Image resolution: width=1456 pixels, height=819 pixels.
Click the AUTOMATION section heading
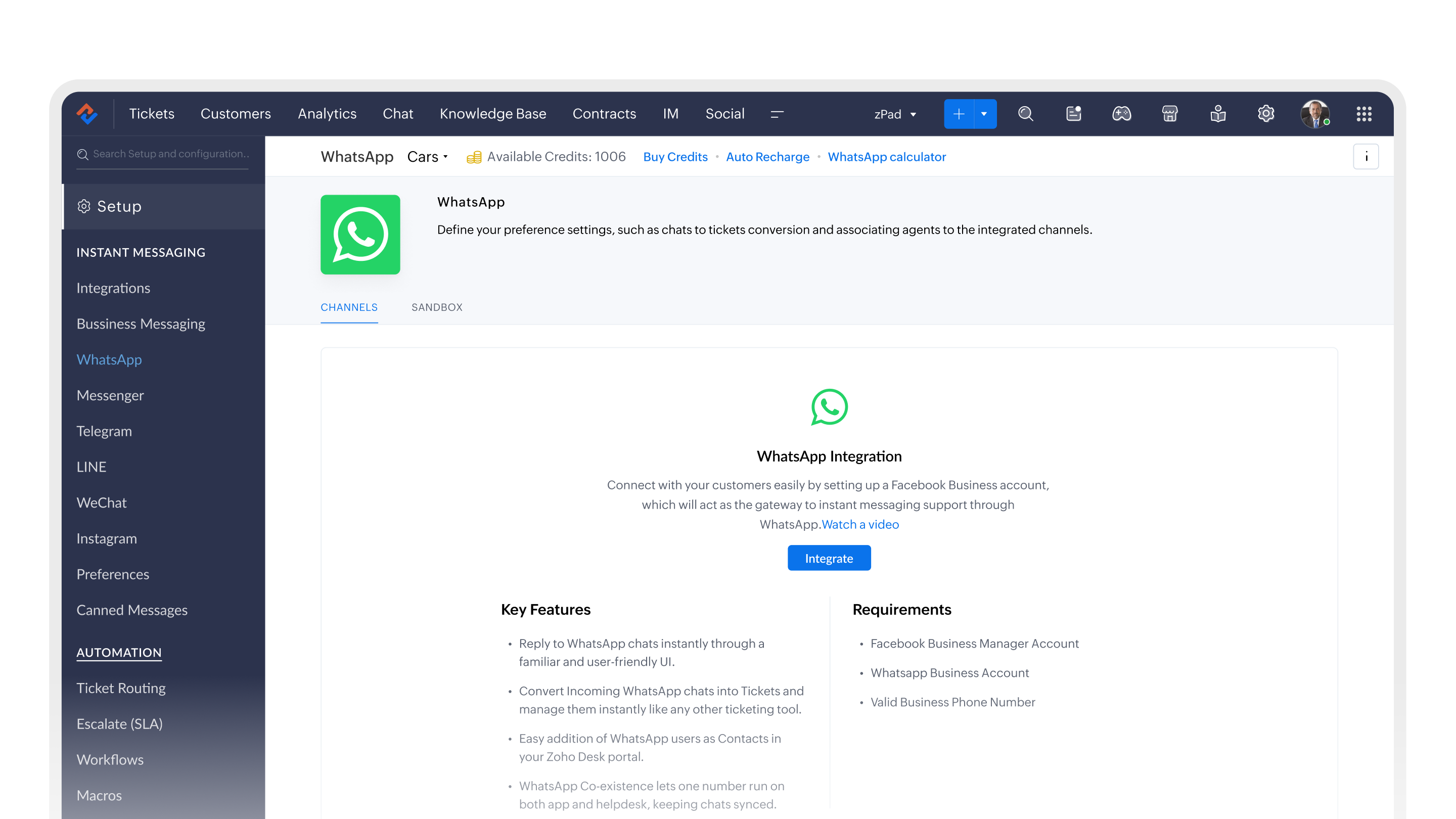(x=119, y=652)
